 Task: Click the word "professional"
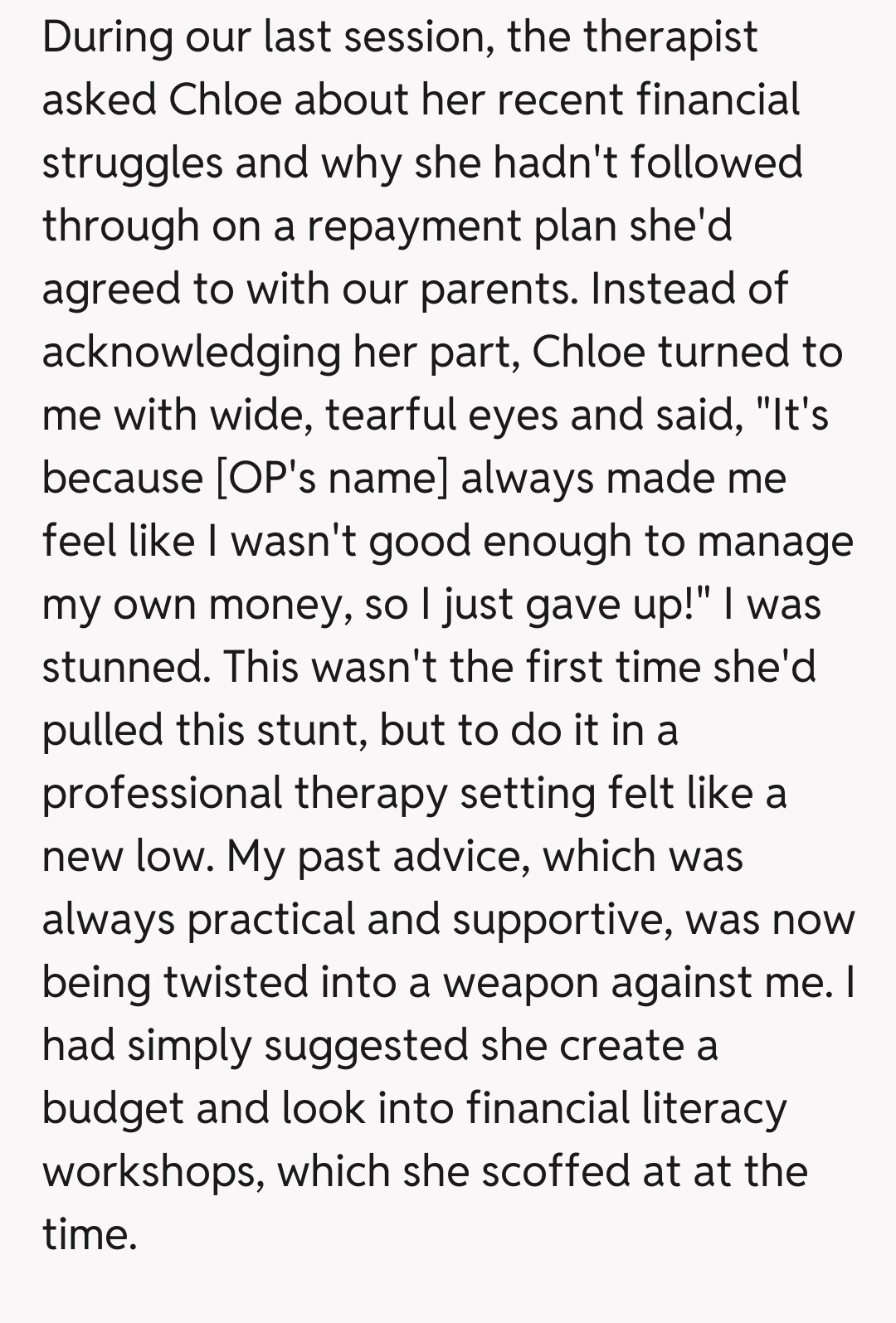(161, 794)
